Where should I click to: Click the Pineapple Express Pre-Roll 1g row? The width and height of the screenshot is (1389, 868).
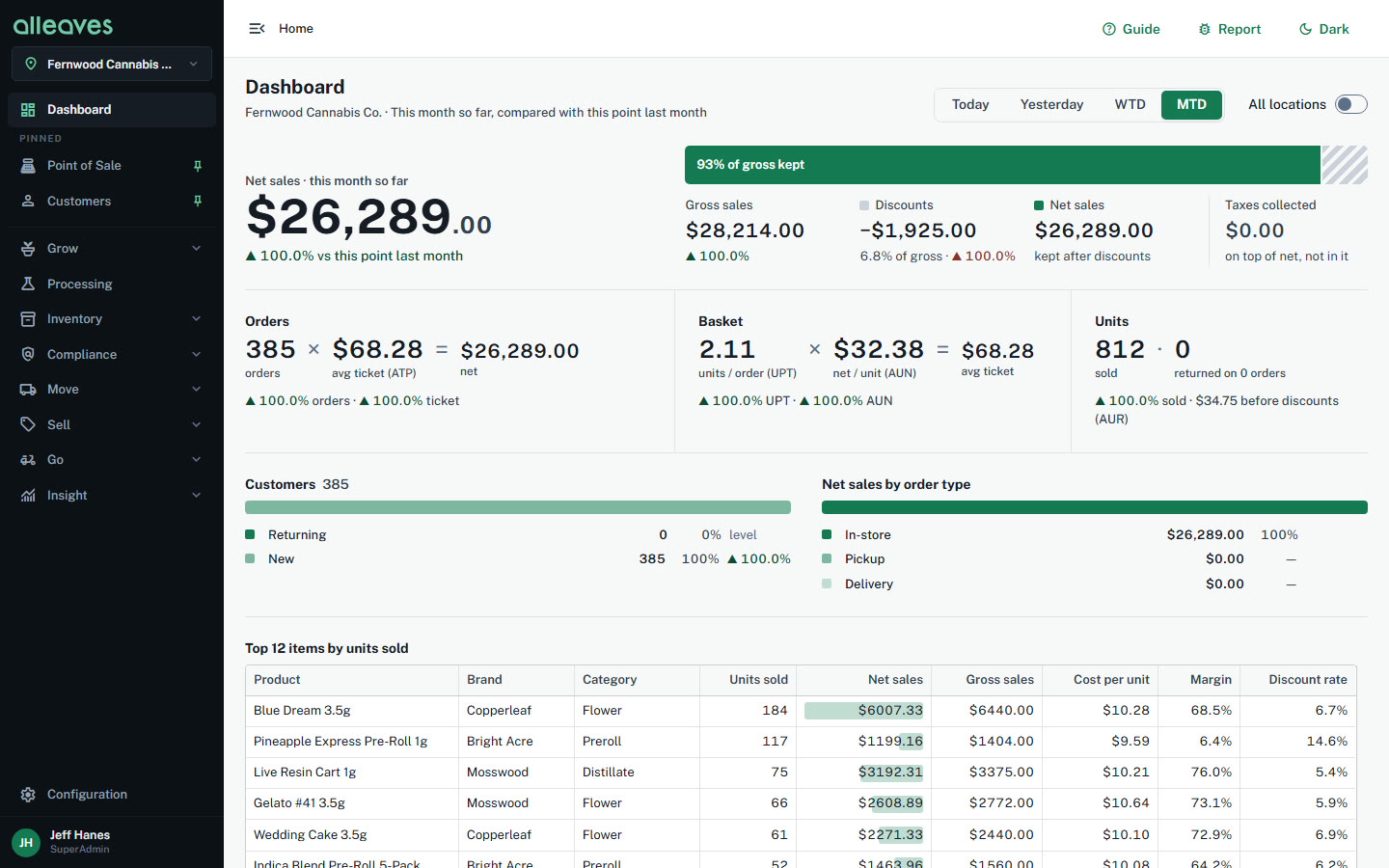point(801,742)
